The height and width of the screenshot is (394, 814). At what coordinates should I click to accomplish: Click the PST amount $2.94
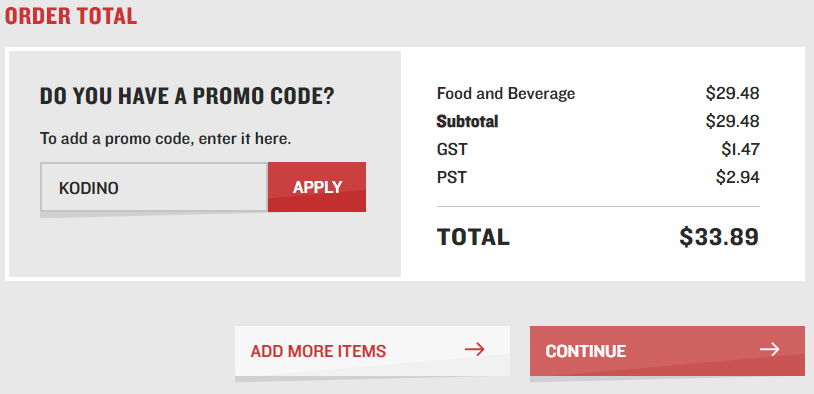pyautogui.click(x=738, y=178)
